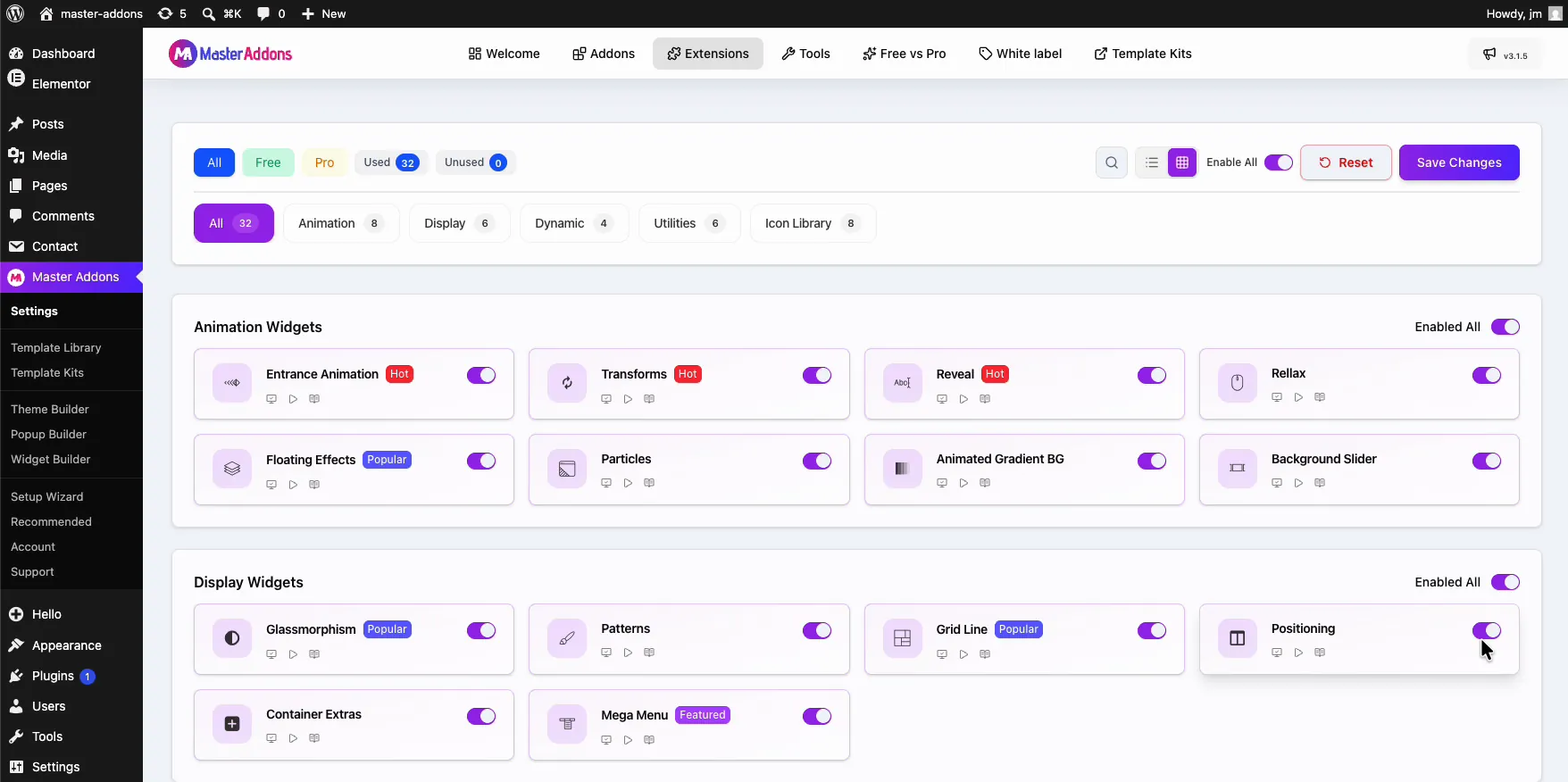Open Elementor in WordPress sidebar

point(61,83)
